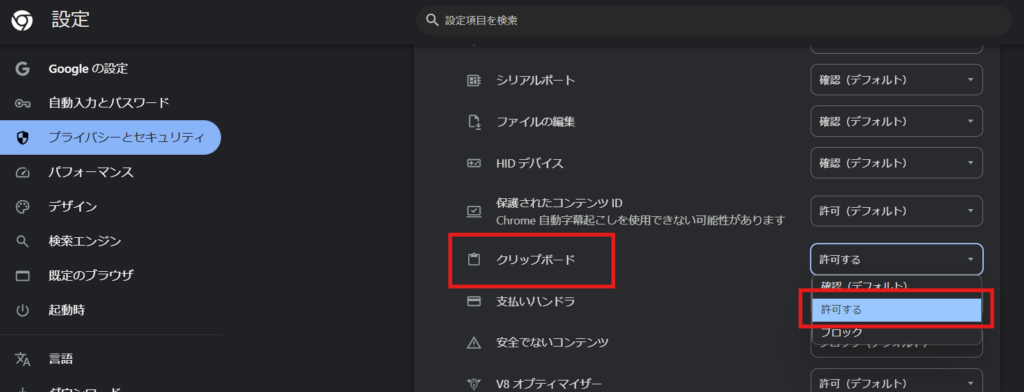Click the shield icon for プライバシーとセキュリティ
This screenshot has height=392, width=1024.
(23, 137)
